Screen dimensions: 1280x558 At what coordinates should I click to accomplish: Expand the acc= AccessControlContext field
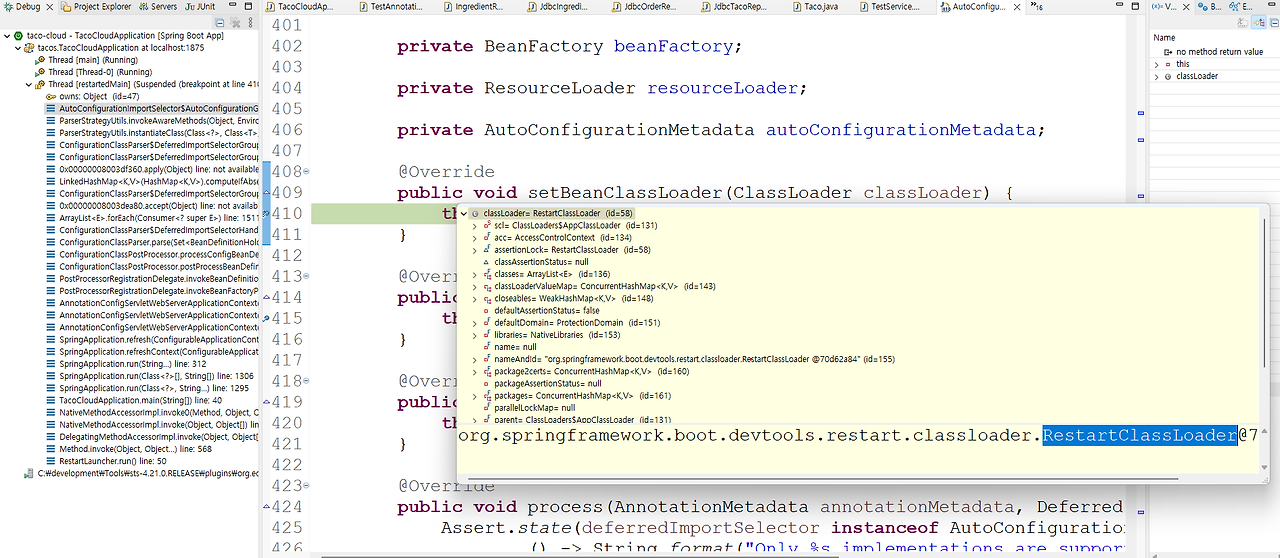pos(475,237)
